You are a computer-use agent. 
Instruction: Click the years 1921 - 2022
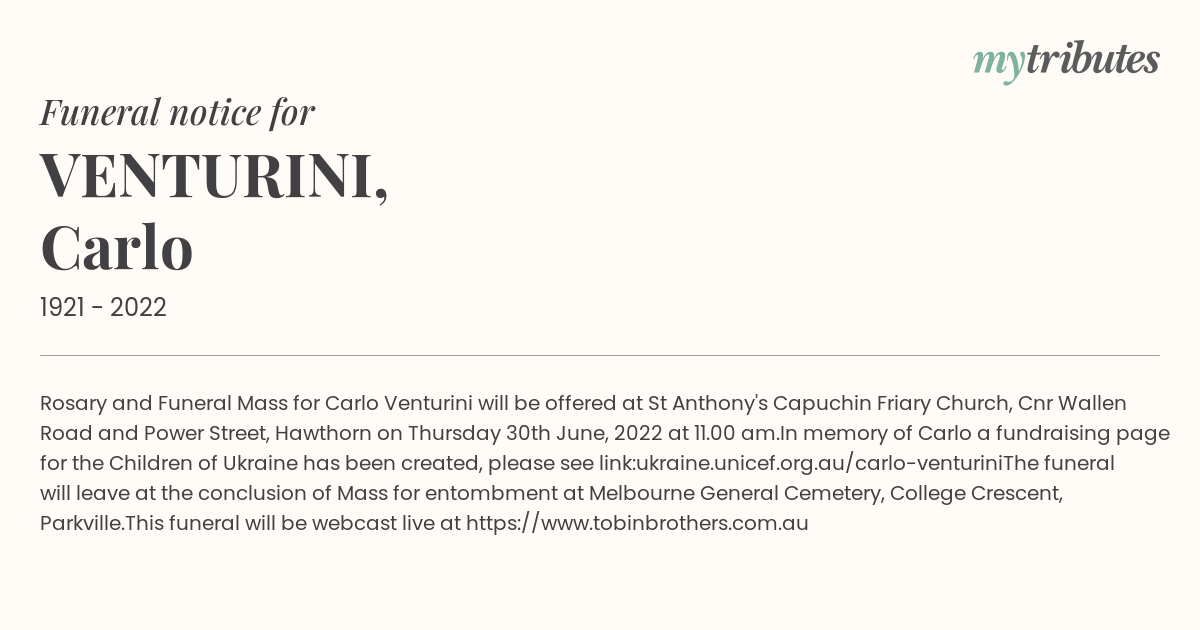point(103,308)
